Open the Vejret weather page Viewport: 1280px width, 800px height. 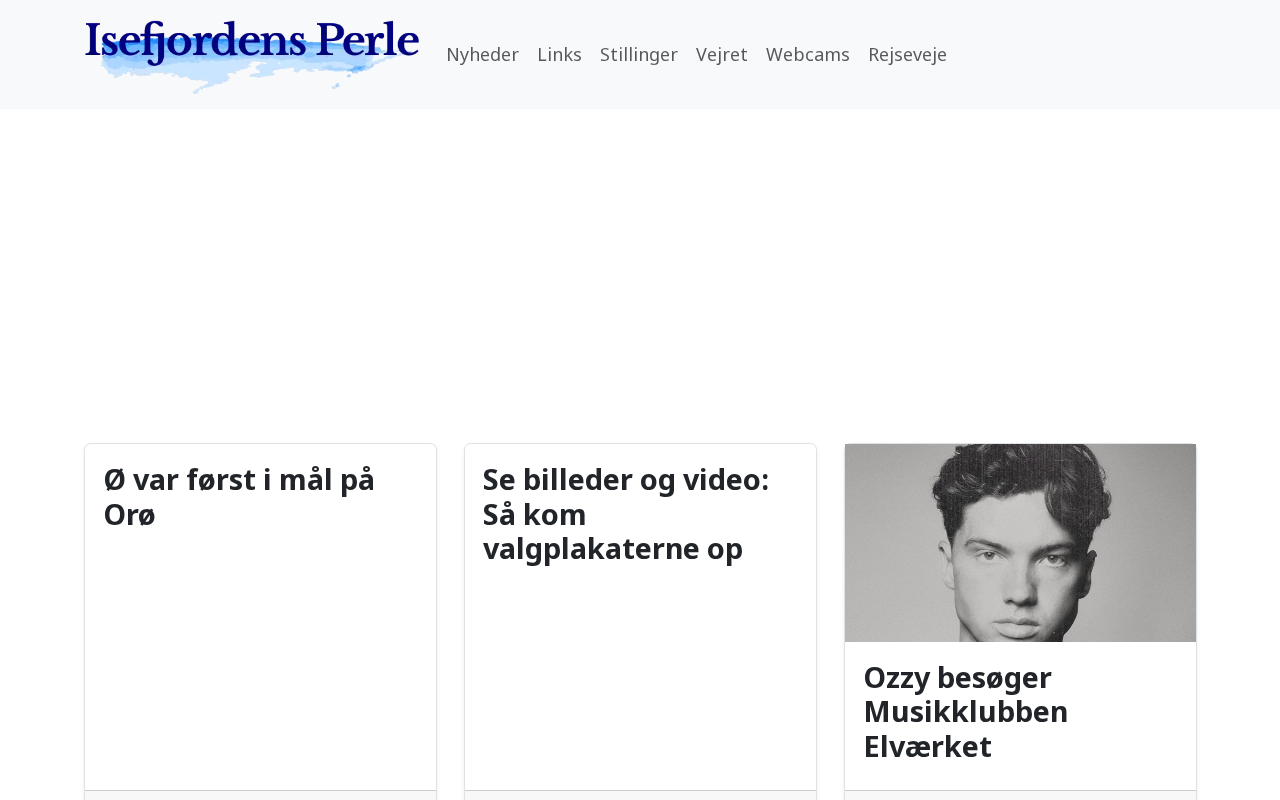(x=721, y=55)
